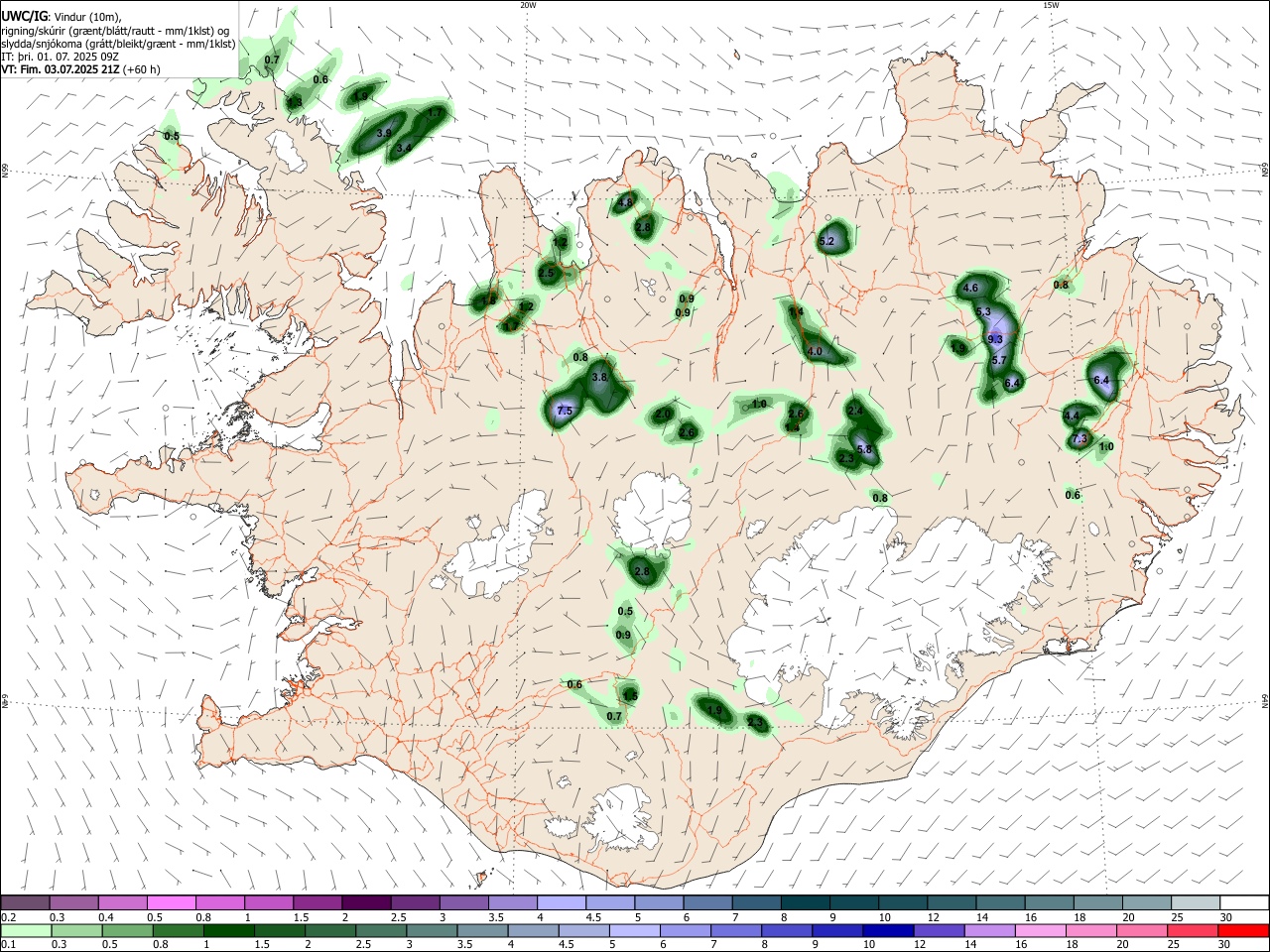Pick the 0.5 bright pink swatch, upper legend row
The image size is (1270, 952).
(171, 902)
